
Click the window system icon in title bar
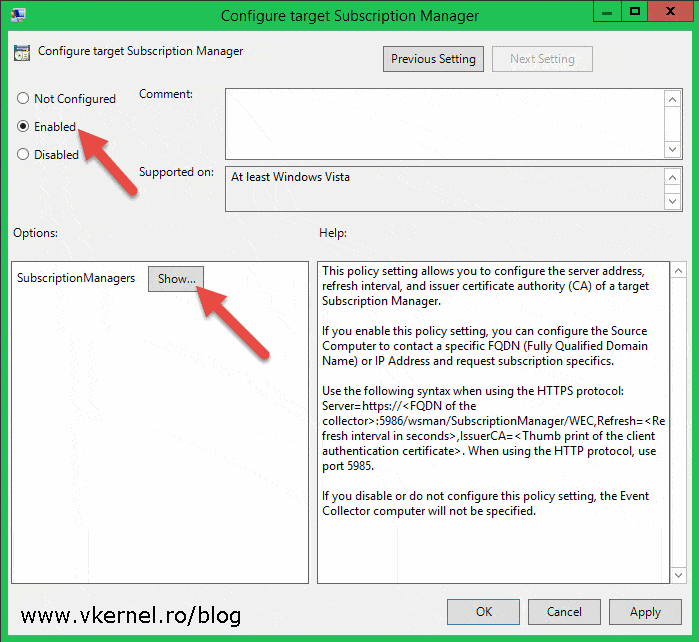(x=18, y=15)
